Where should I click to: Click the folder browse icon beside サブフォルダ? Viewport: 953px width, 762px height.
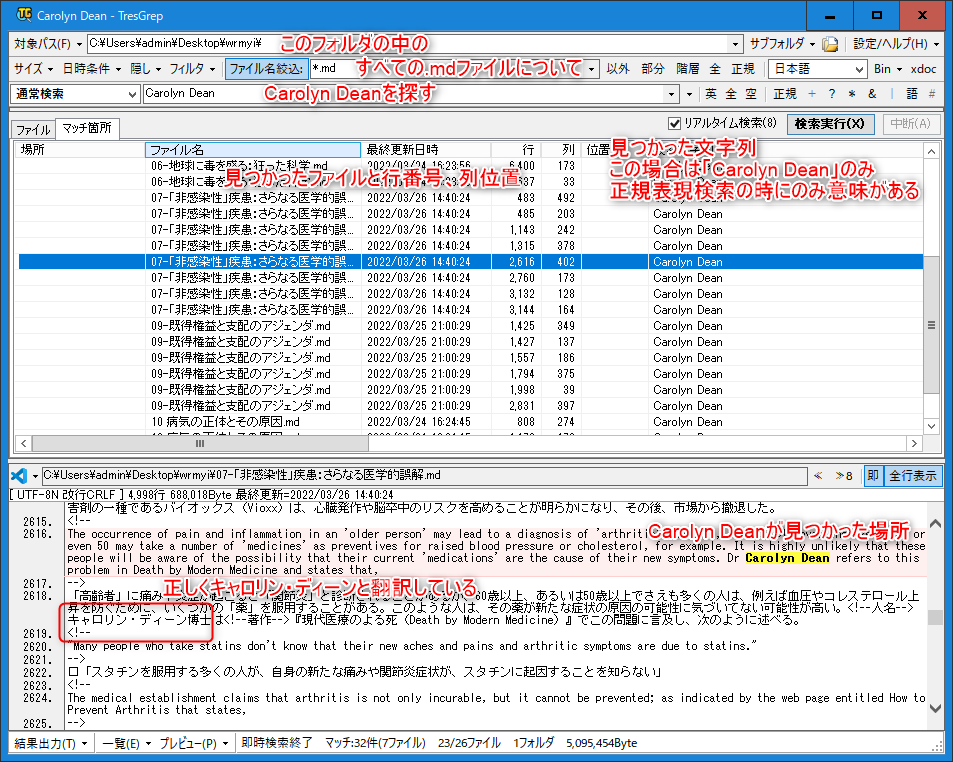coord(830,44)
